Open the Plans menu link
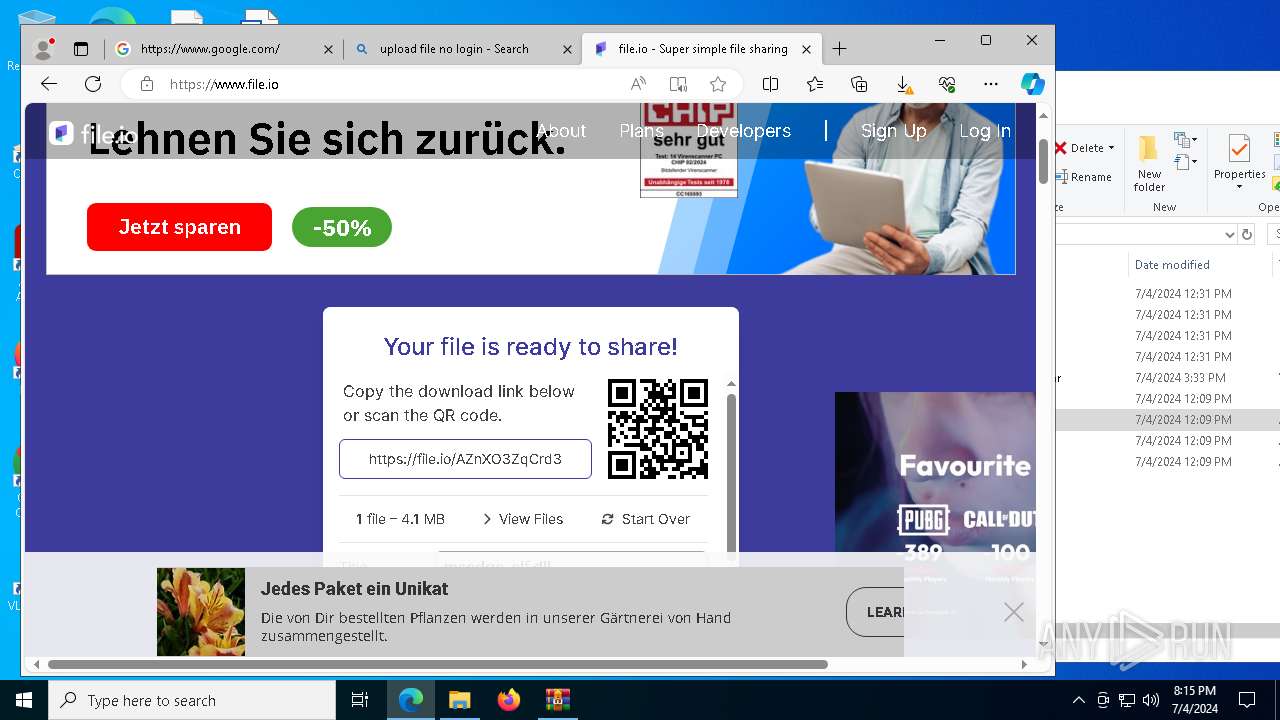The height and width of the screenshot is (720, 1280). [x=641, y=131]
